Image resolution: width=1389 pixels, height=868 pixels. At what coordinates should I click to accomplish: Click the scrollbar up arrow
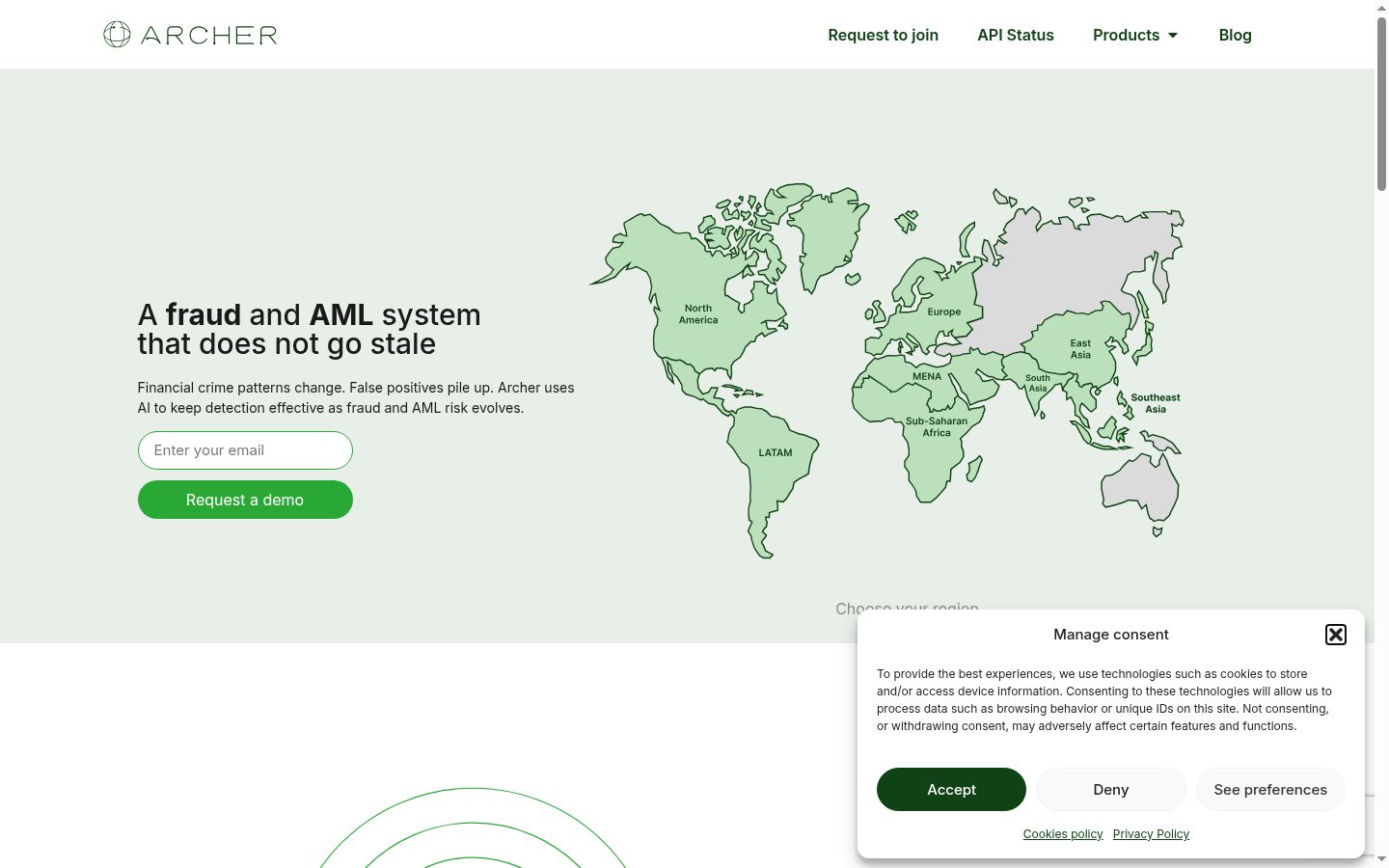pyautogui.click(x=1381, y=7)
